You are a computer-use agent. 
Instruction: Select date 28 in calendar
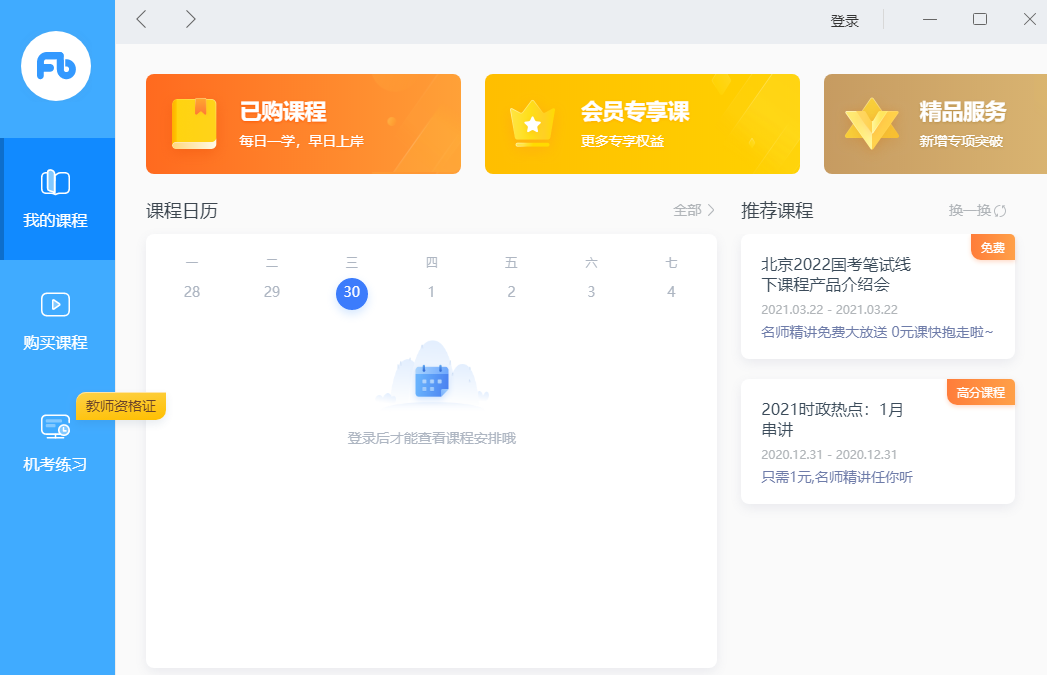click(192, 292)
